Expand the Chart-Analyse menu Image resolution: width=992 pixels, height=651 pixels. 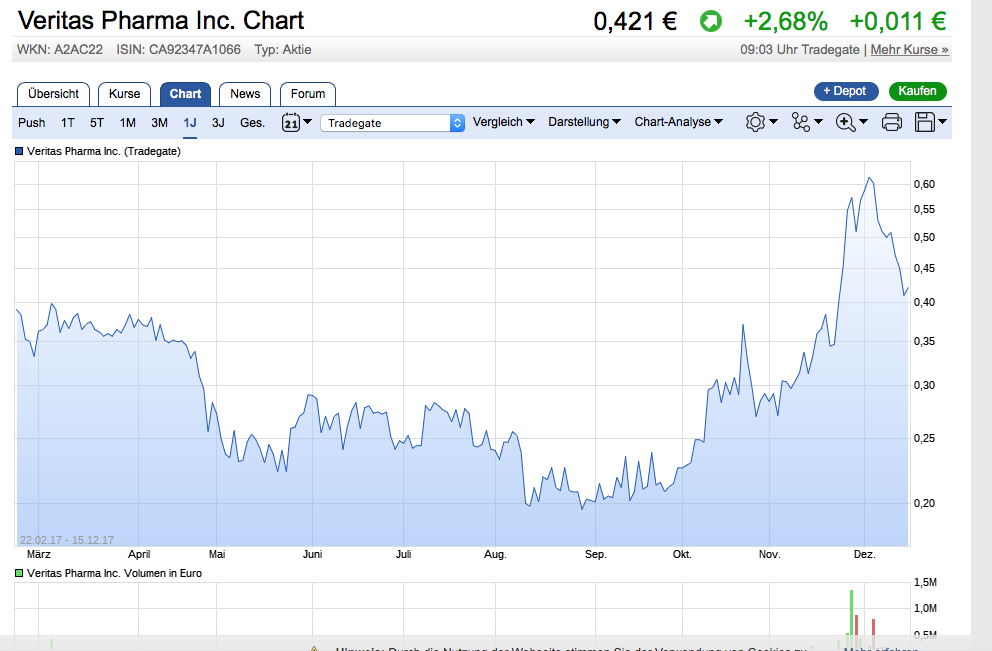click(677, 122)
